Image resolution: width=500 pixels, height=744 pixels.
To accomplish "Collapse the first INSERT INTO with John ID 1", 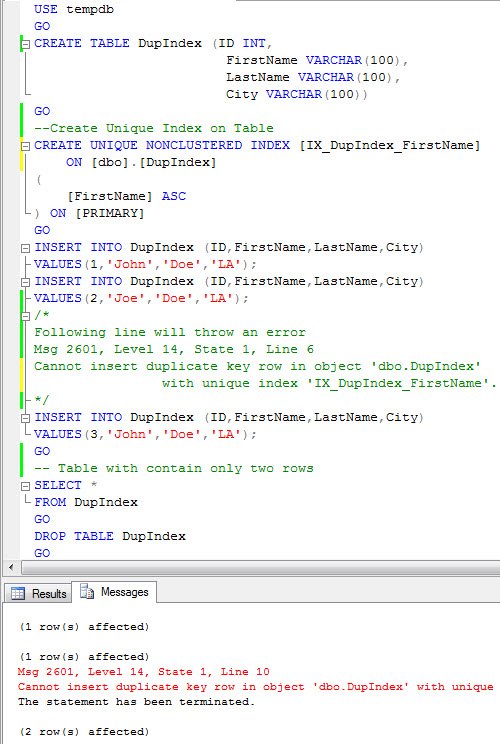I will tap(26, 248).
